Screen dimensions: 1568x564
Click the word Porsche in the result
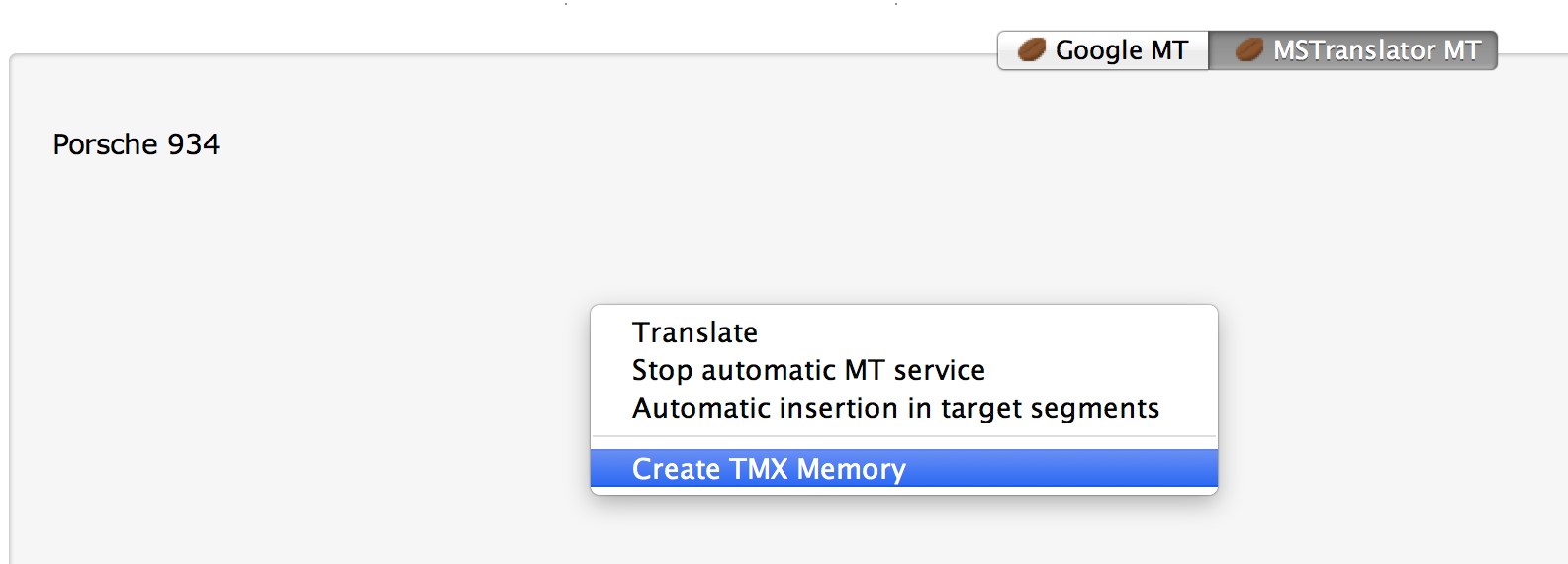[106, 144]
